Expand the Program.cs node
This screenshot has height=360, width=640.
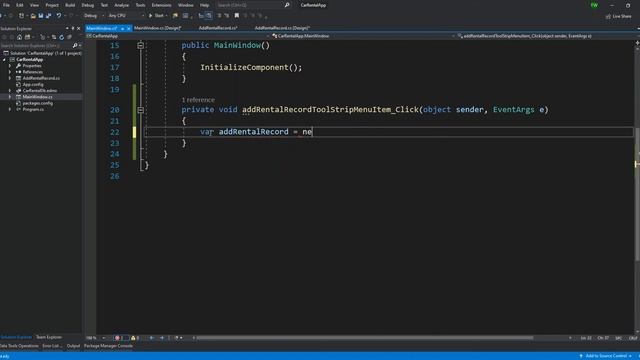(10, 109)
